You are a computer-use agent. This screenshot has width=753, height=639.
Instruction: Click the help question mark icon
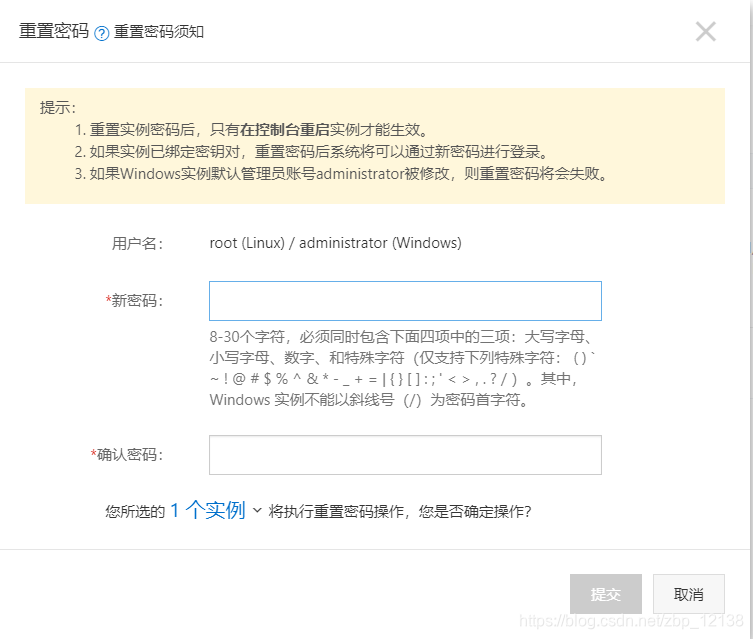tap(102, 33)
